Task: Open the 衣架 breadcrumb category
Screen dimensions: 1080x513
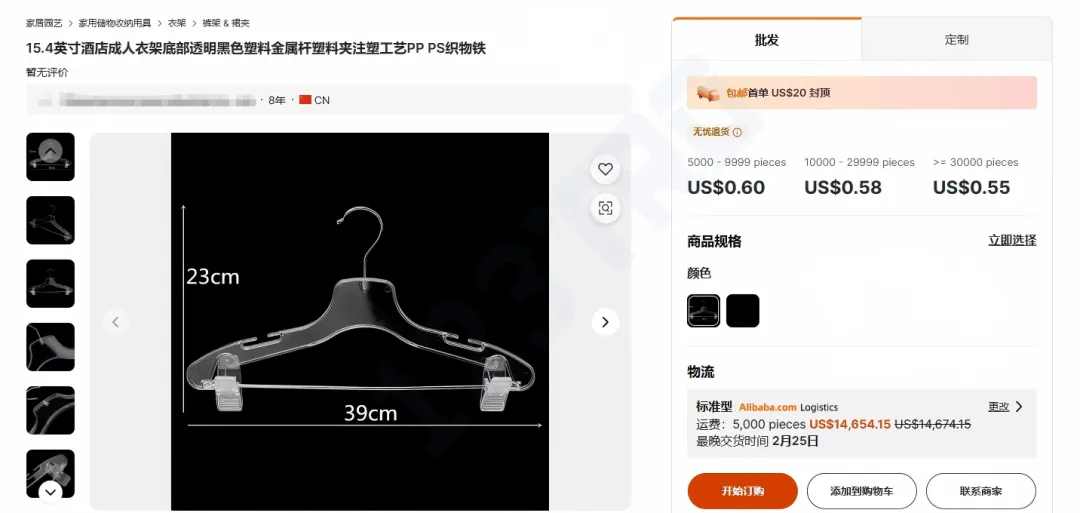Action: click(x=176, y=23)
